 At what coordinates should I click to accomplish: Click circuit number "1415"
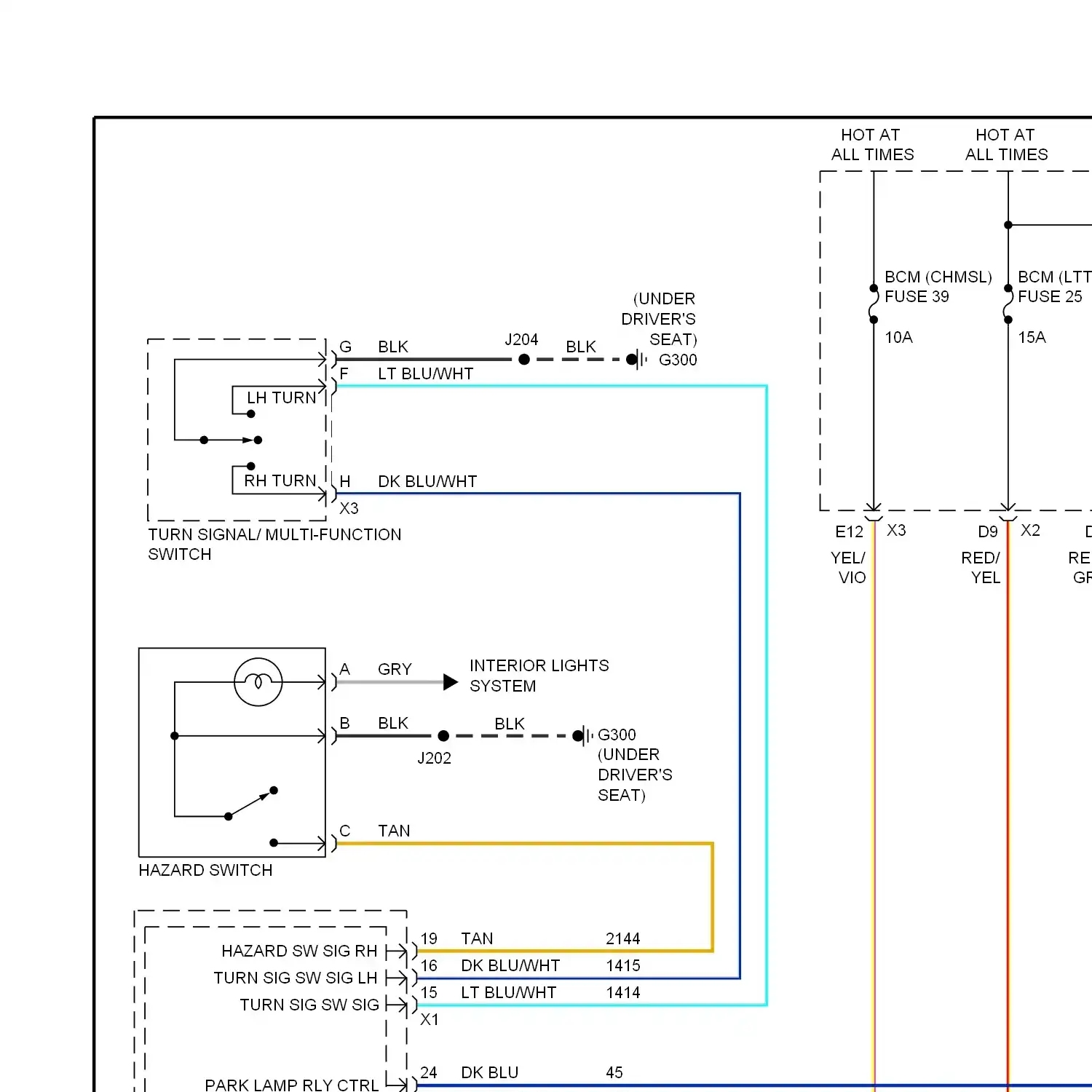pos(623,965)
